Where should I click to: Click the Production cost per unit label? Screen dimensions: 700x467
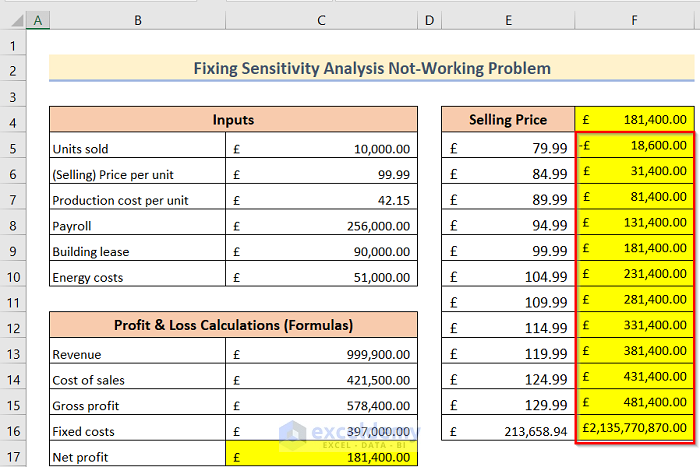(x=138, y=200)
